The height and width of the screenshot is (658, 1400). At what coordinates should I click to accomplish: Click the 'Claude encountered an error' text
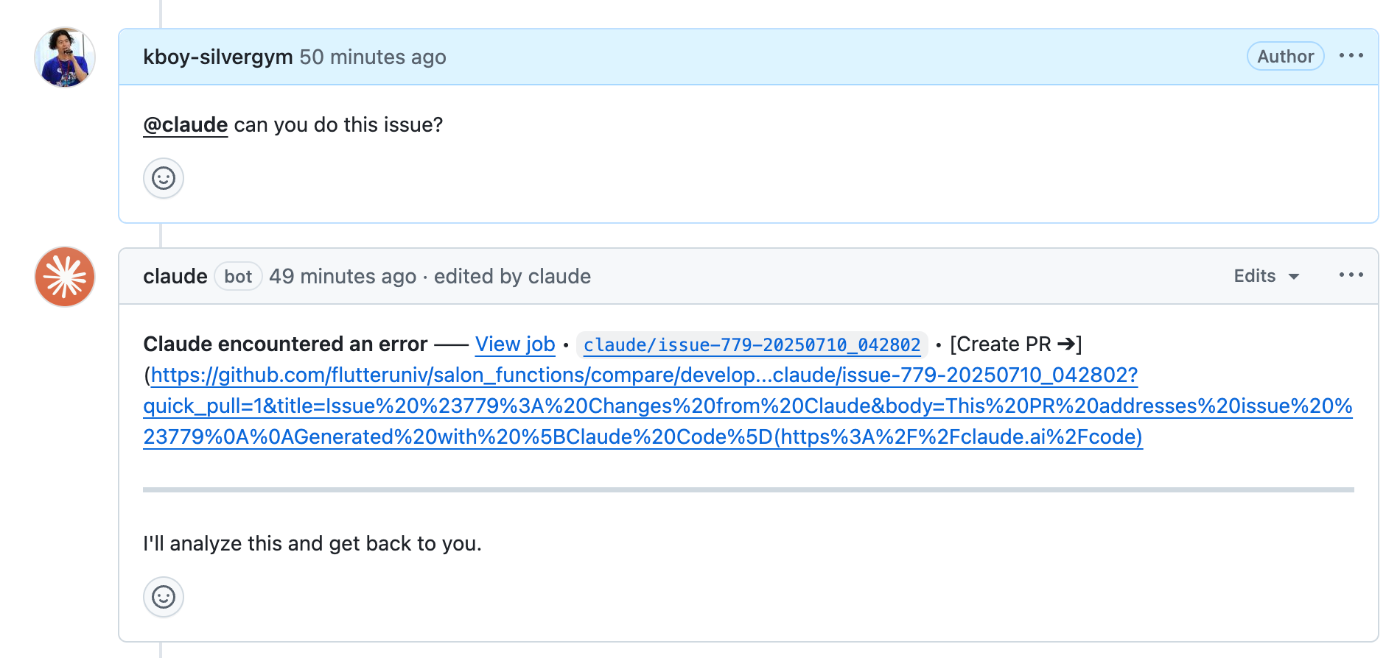pos(286,344)
